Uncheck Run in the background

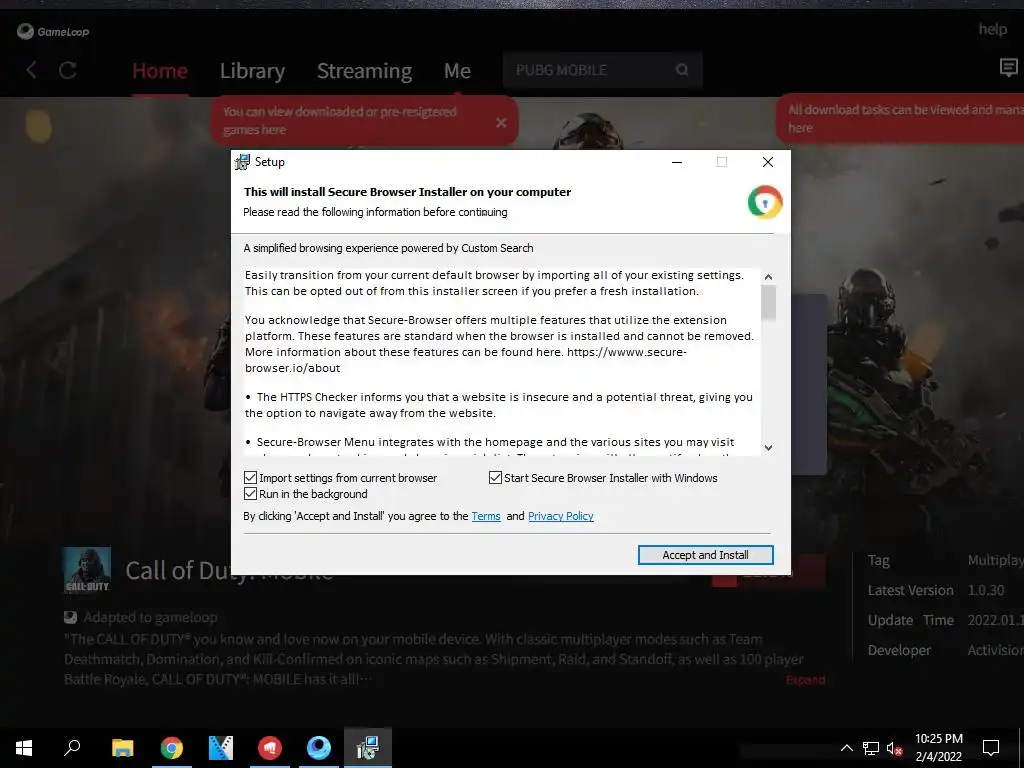(250, 494)
